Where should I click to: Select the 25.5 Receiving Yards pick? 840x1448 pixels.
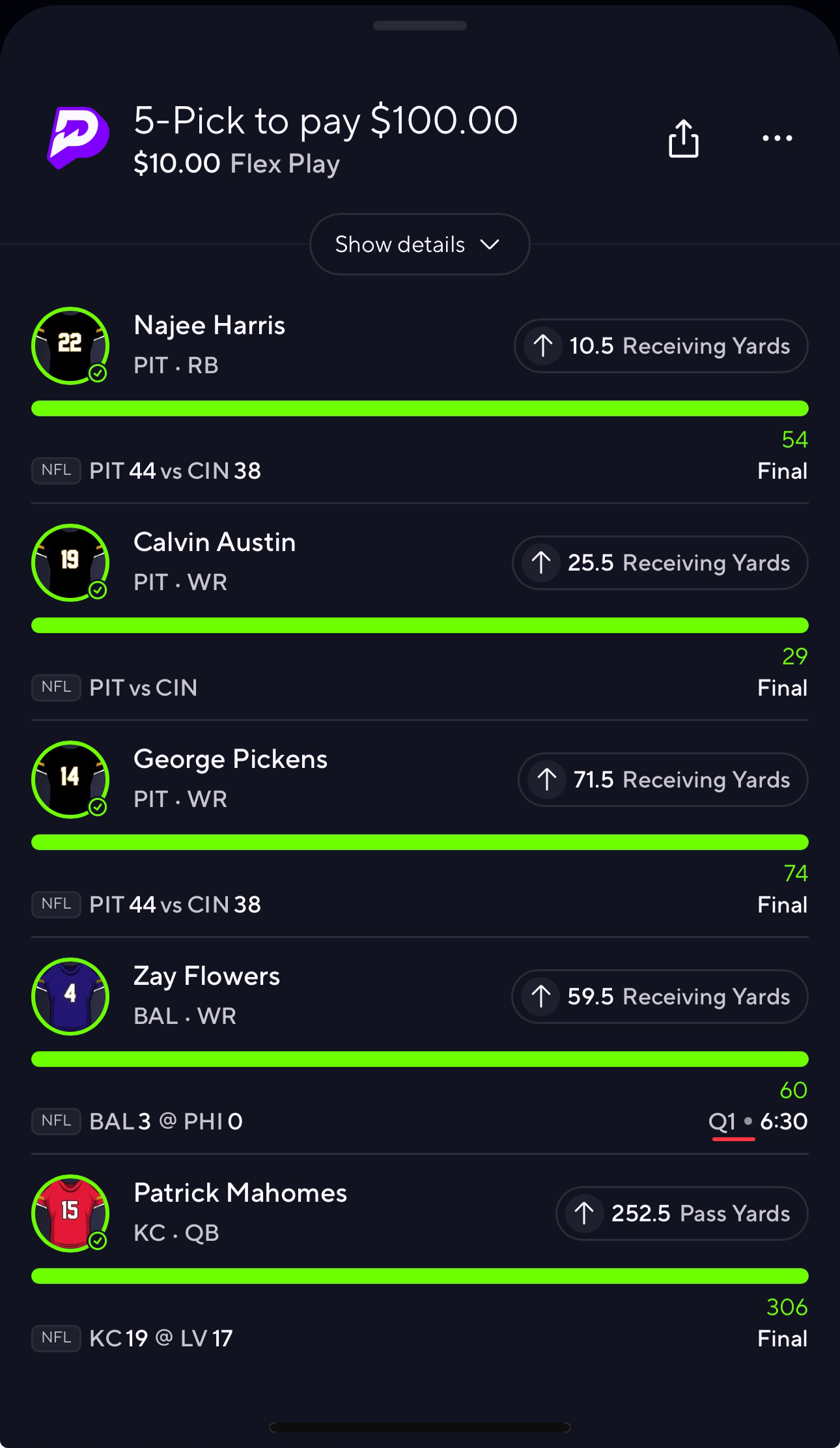point(660,563)
